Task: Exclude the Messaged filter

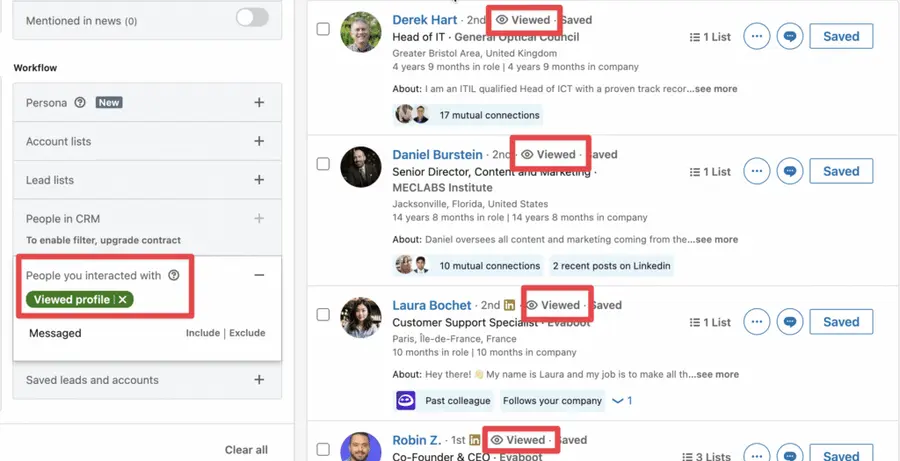Action: coord(247,333)
